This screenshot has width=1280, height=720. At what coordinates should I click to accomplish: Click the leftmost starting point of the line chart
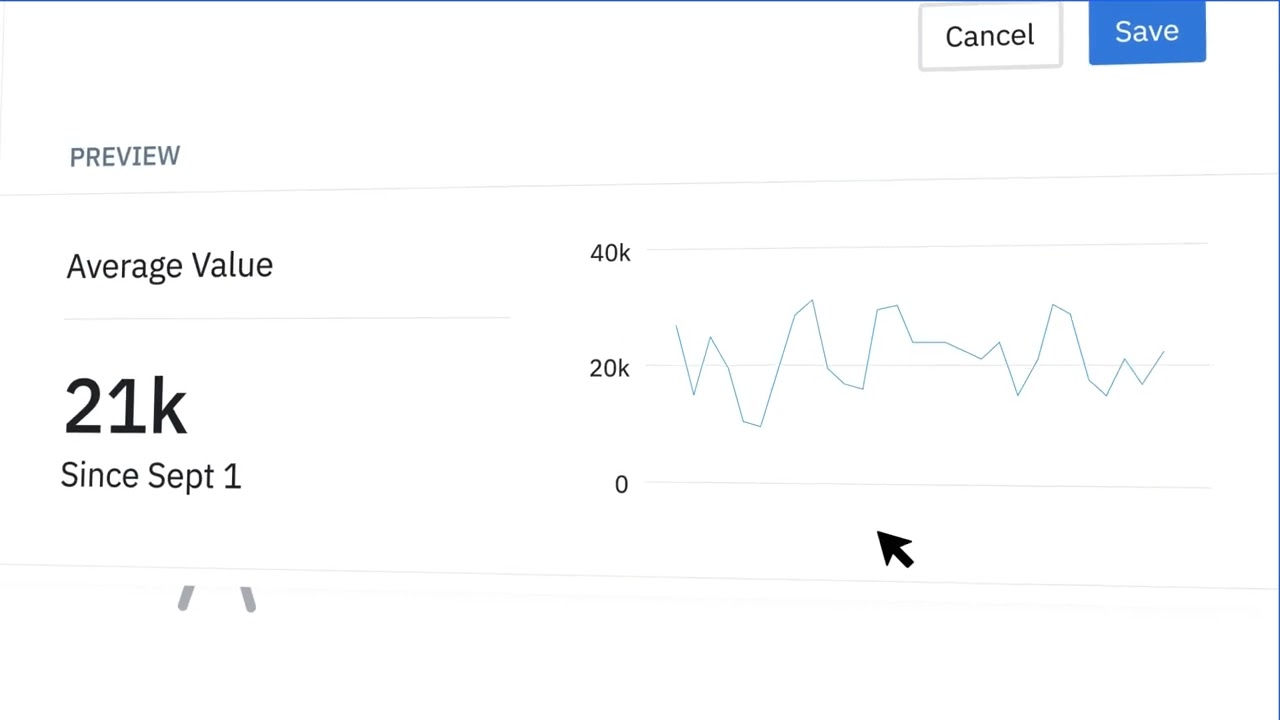click(x=677, y=326)
